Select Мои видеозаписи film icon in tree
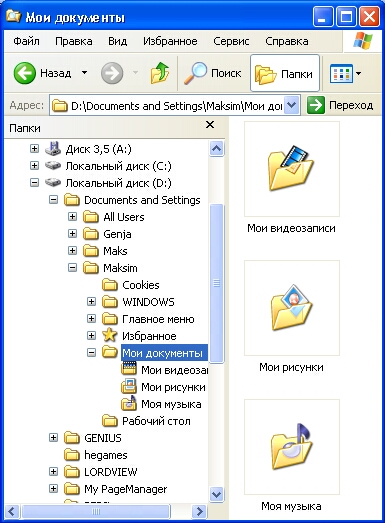The image size is (385, 523). (x=129, y=369)
